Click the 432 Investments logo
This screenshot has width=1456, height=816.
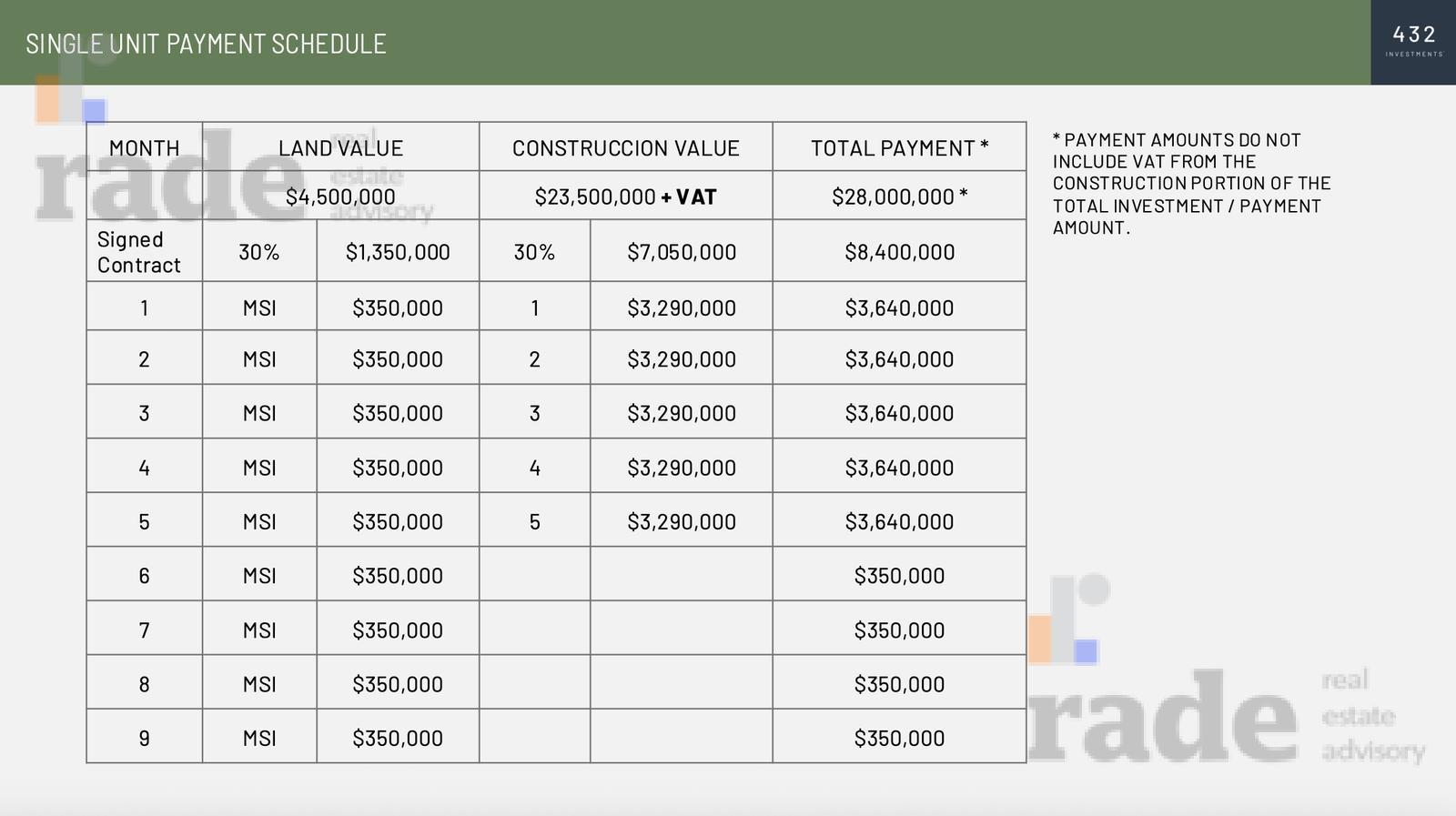1413,43
